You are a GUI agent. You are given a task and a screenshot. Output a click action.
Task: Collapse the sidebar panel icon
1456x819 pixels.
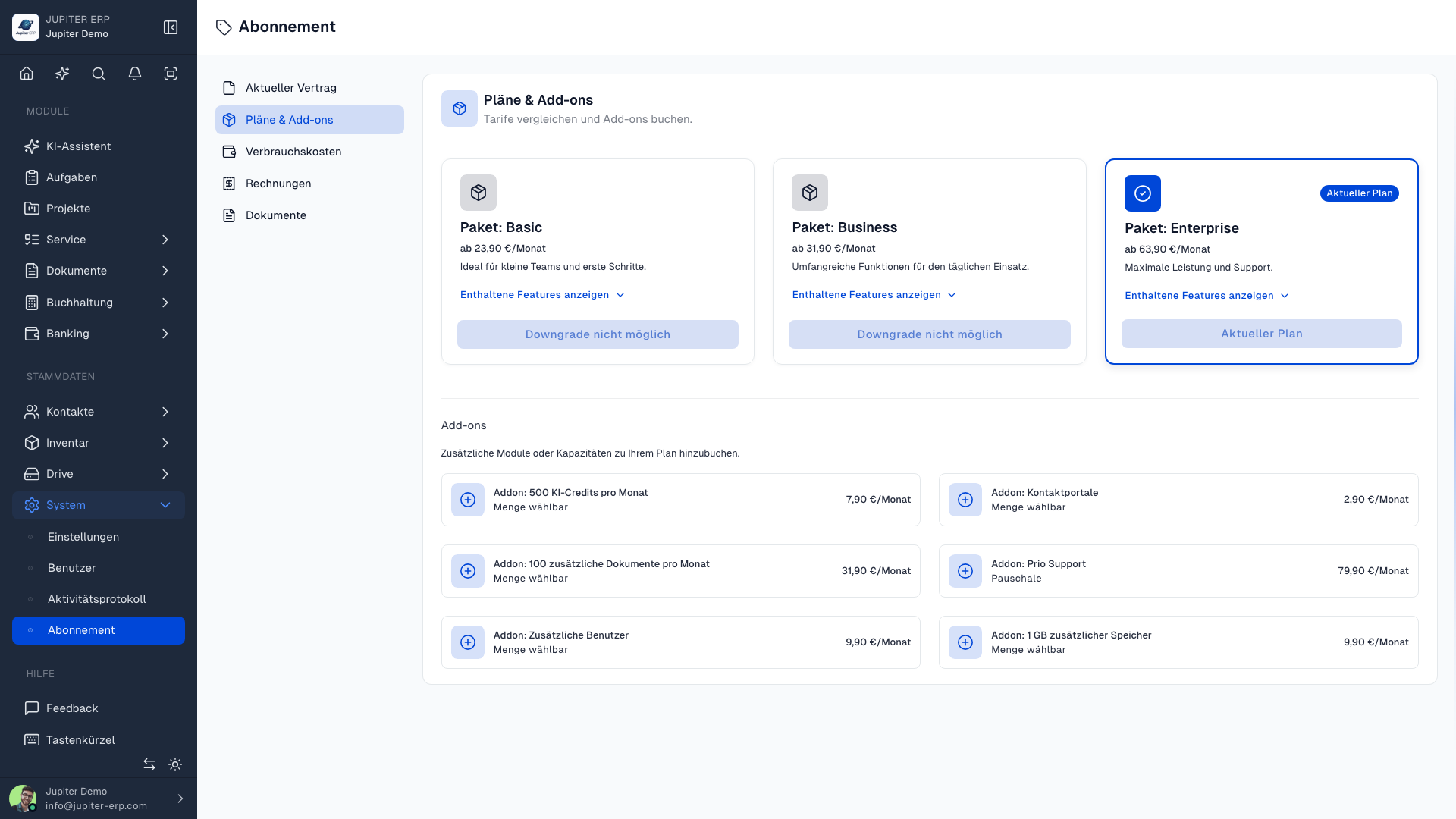(x=171, y=27)
